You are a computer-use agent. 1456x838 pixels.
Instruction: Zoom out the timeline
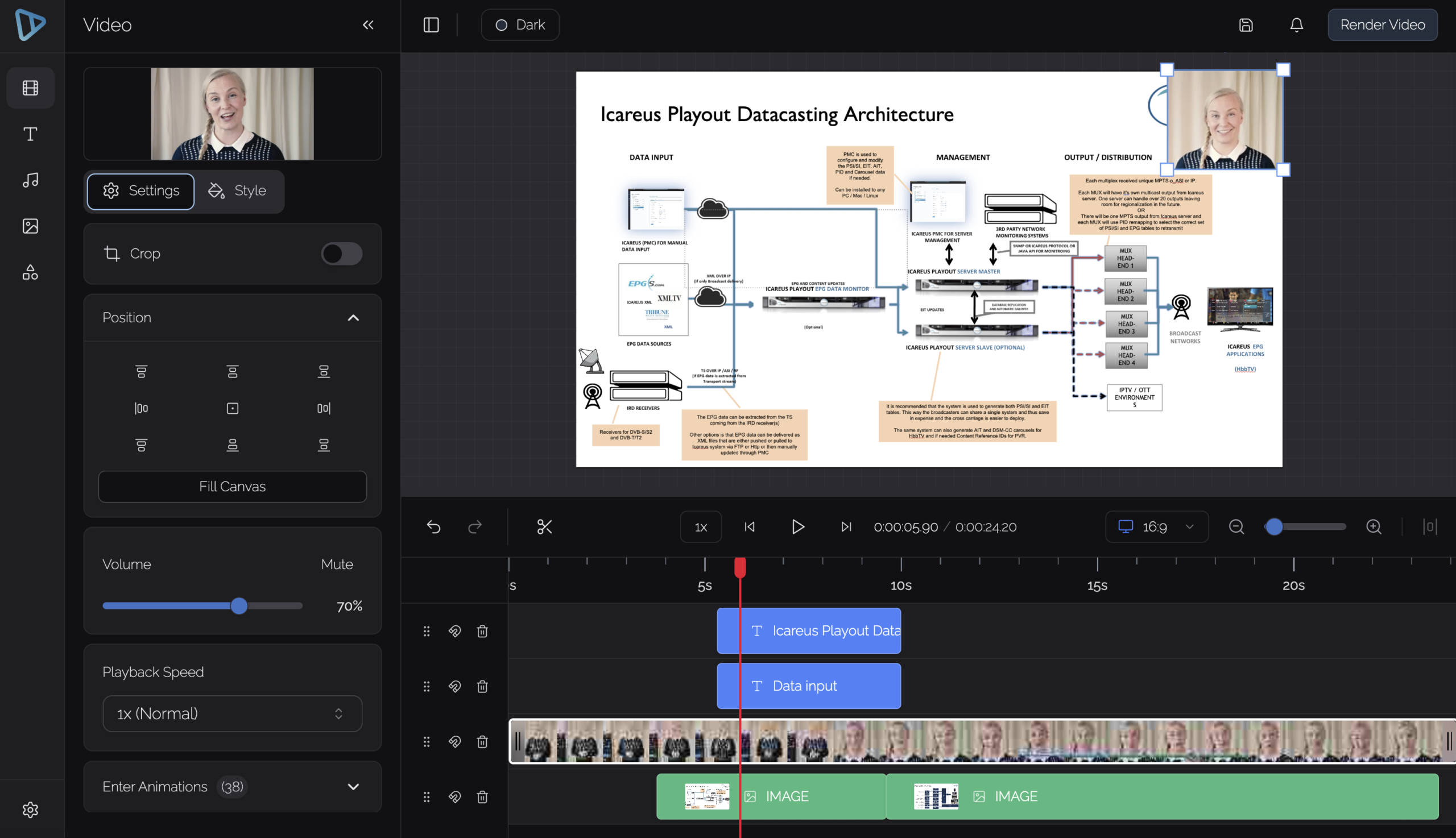point(1236,526)
